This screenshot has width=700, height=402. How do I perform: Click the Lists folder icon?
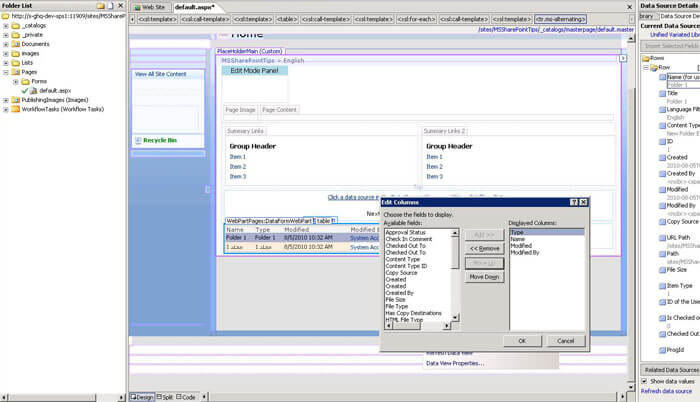coord(16,63)
